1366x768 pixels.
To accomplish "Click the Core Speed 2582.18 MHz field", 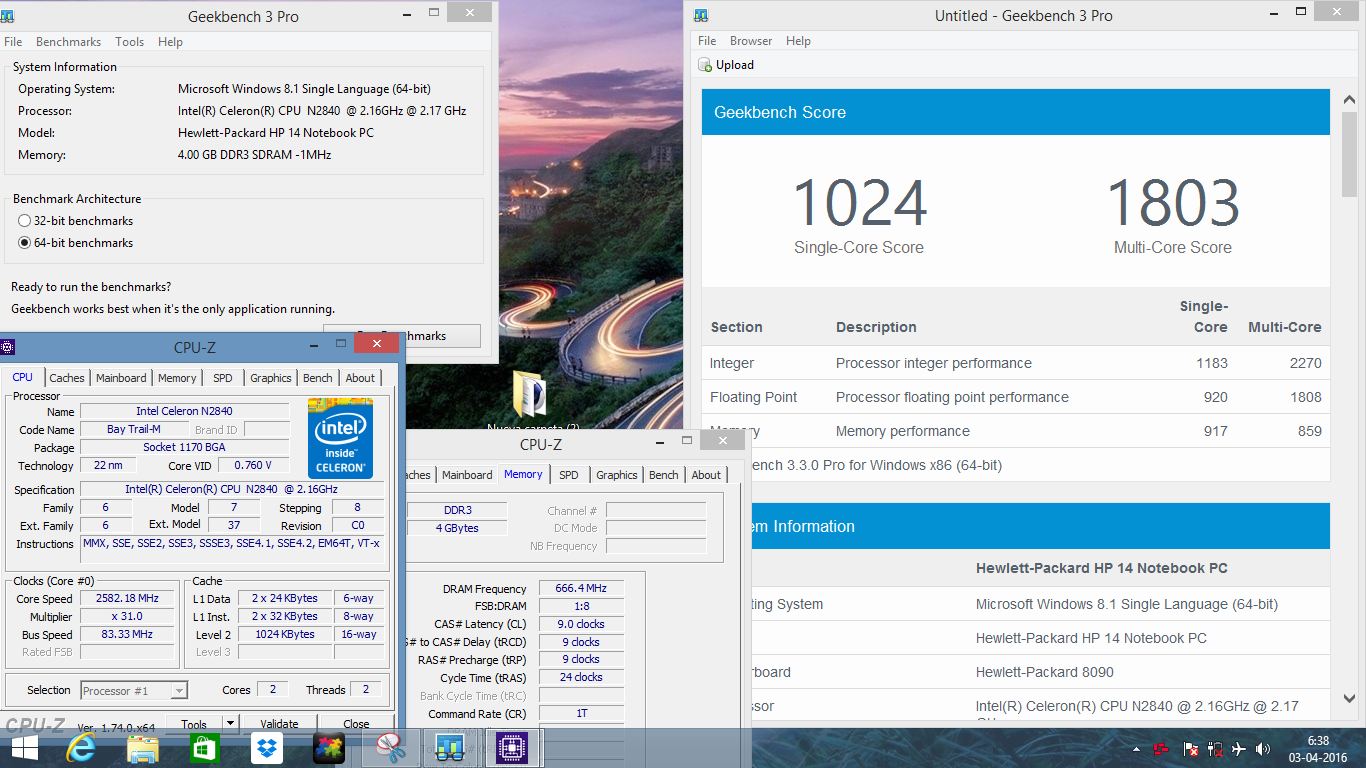I will coord(128,599).
